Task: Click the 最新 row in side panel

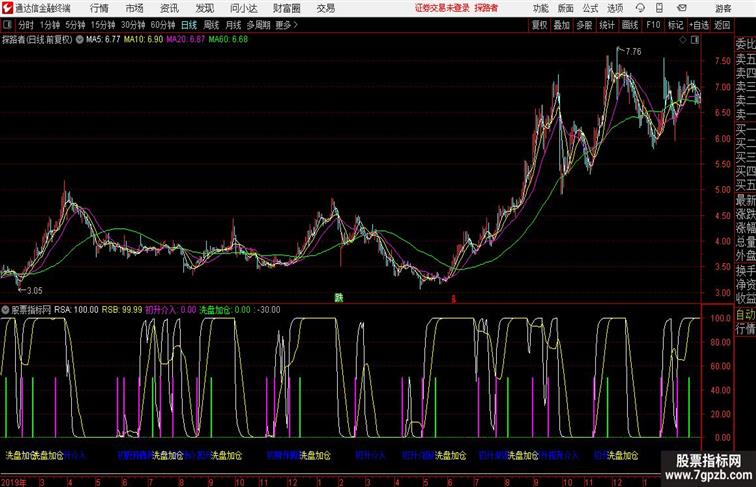Action: click(745, 200)
